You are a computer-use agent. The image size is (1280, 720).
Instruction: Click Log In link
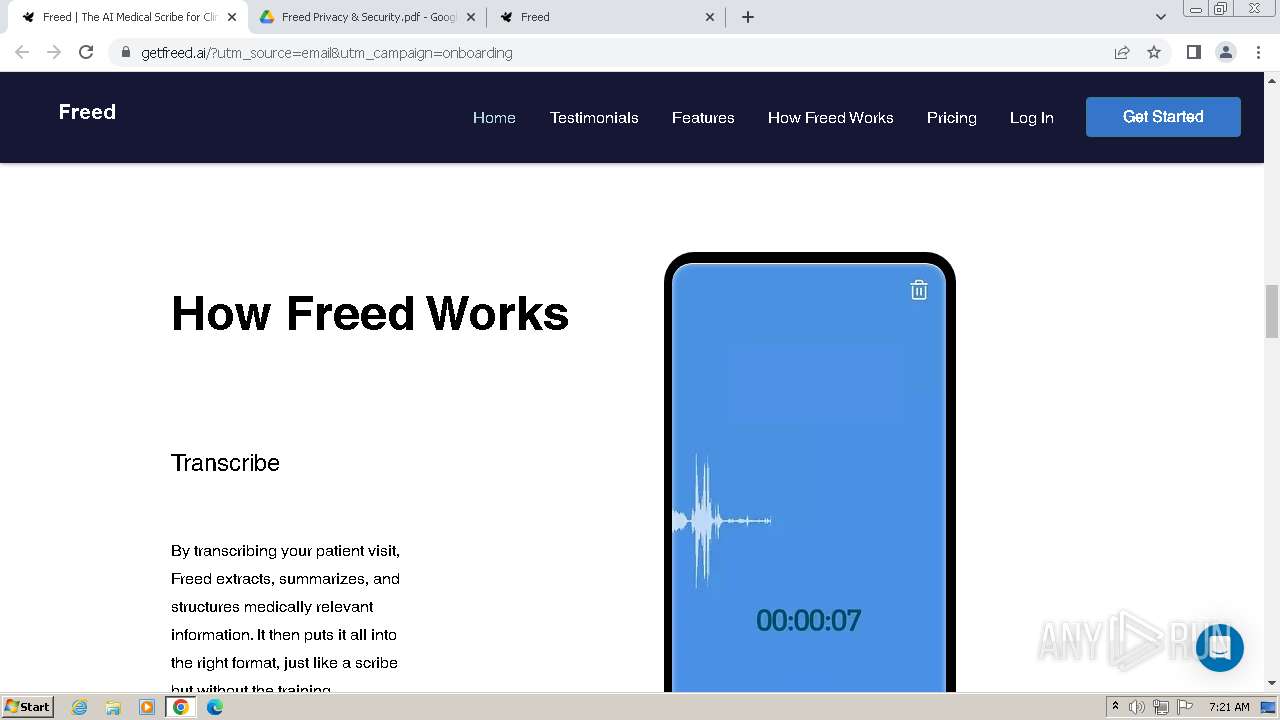pos(1032,118)
